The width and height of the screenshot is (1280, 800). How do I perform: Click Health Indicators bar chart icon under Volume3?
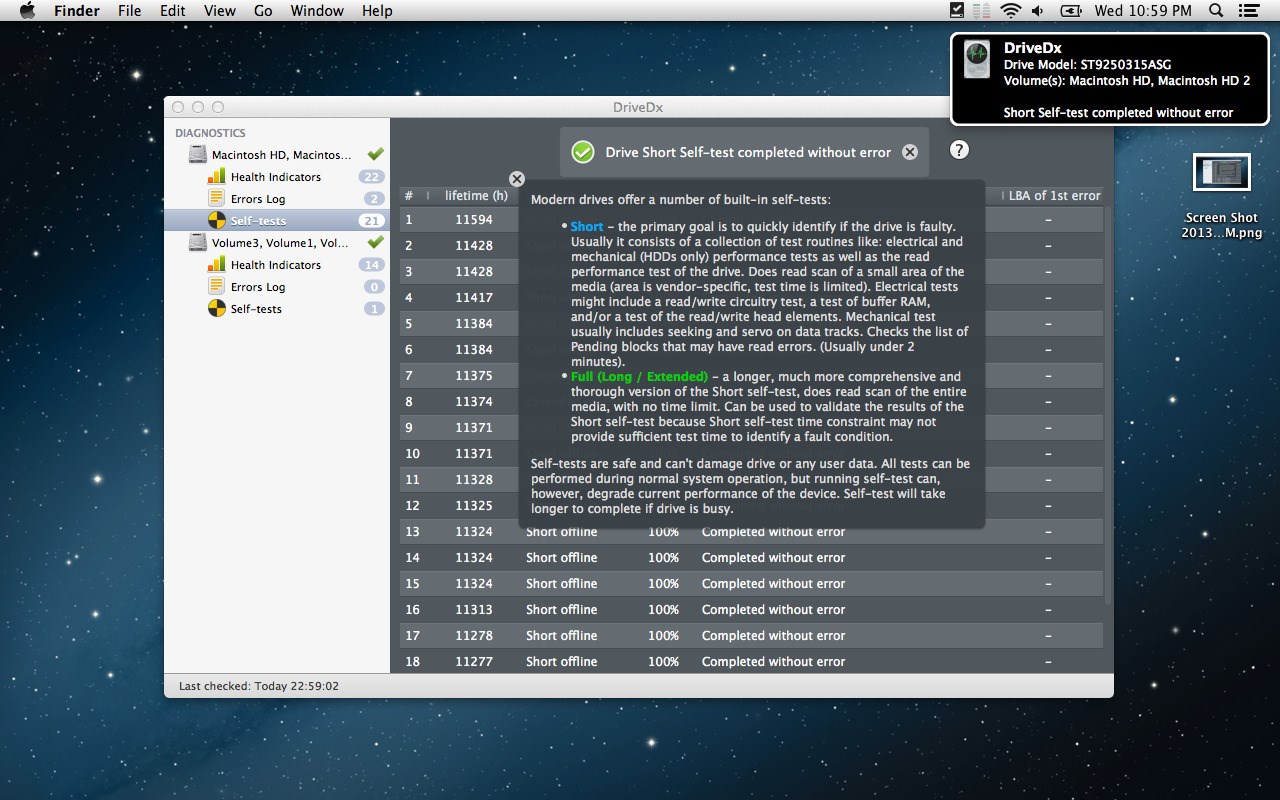(x=216, y=265)
